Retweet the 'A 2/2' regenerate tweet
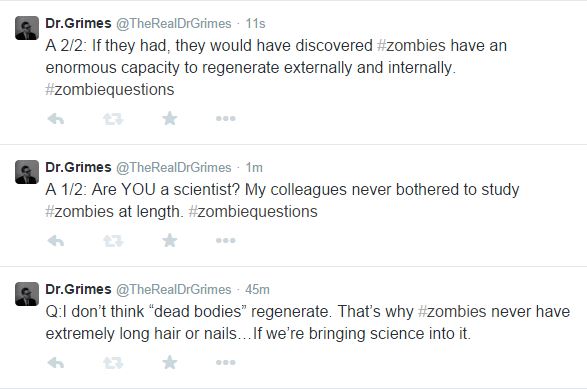The image size is (587, 389). tap(113, 119)
